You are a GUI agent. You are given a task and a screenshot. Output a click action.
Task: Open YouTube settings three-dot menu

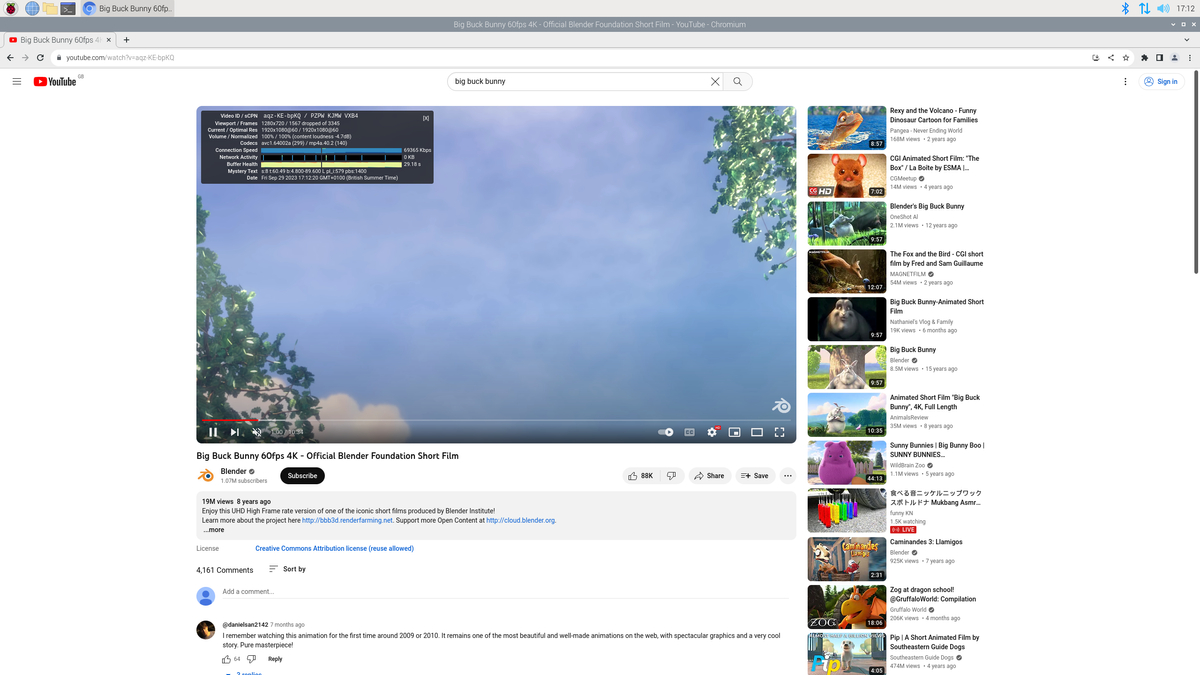click(x=1125, y=81)
